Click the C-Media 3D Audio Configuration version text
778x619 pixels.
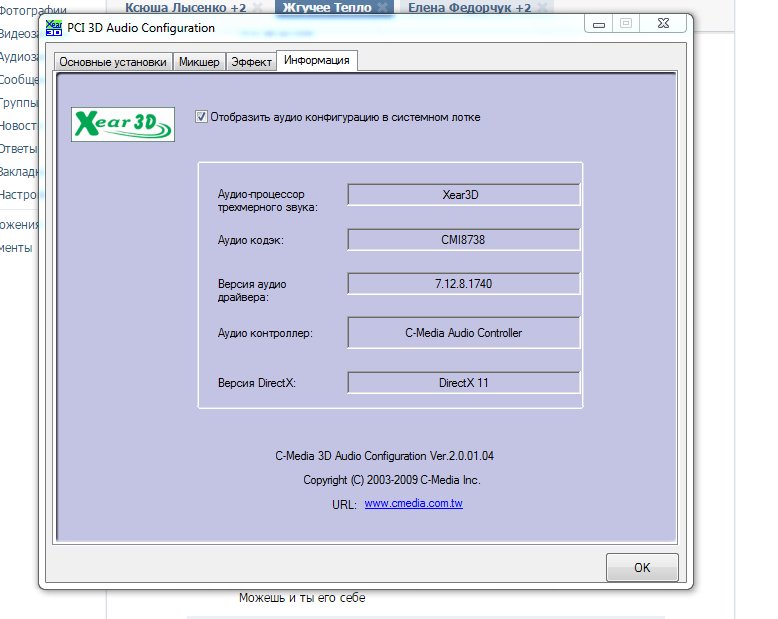point(385,456)
